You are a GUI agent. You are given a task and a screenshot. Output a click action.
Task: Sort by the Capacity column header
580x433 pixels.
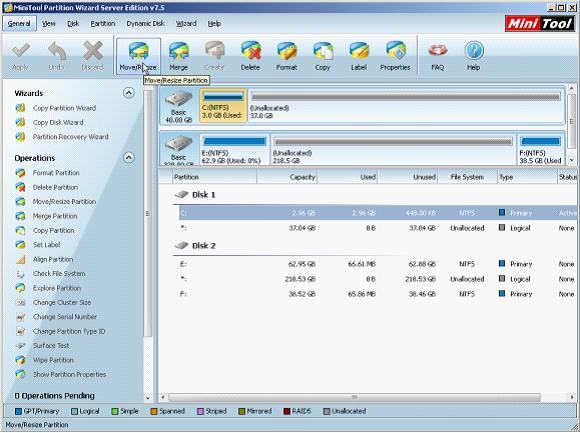[x=287, y=177]
